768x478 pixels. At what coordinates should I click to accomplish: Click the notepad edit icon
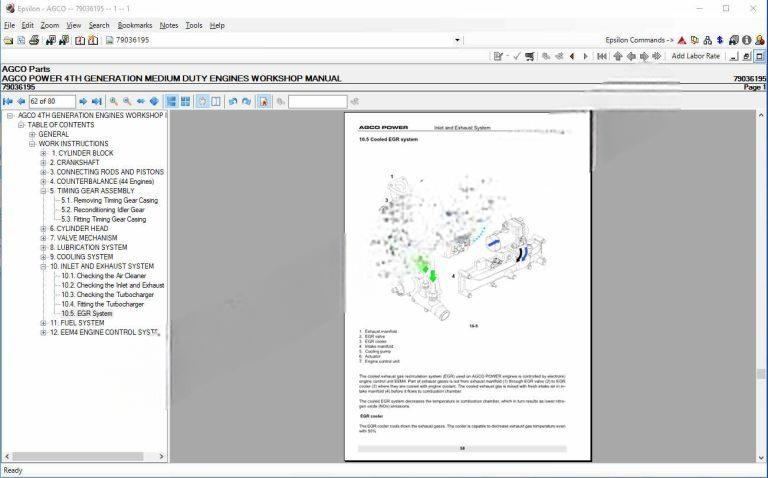[x=498, y=56]
